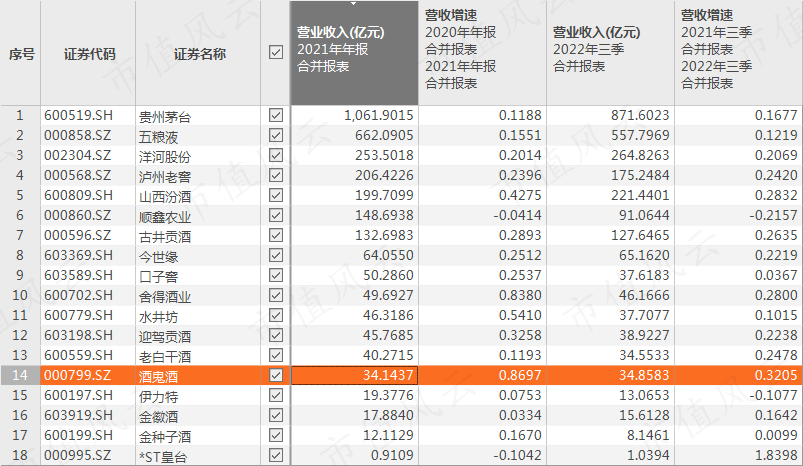Toggle the checkbox in 洋河股份 row

pos(276,155)
